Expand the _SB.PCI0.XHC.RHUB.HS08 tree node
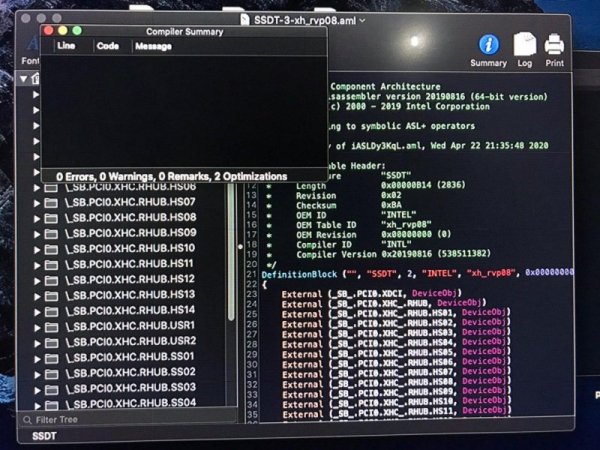 tap(37, 219)
